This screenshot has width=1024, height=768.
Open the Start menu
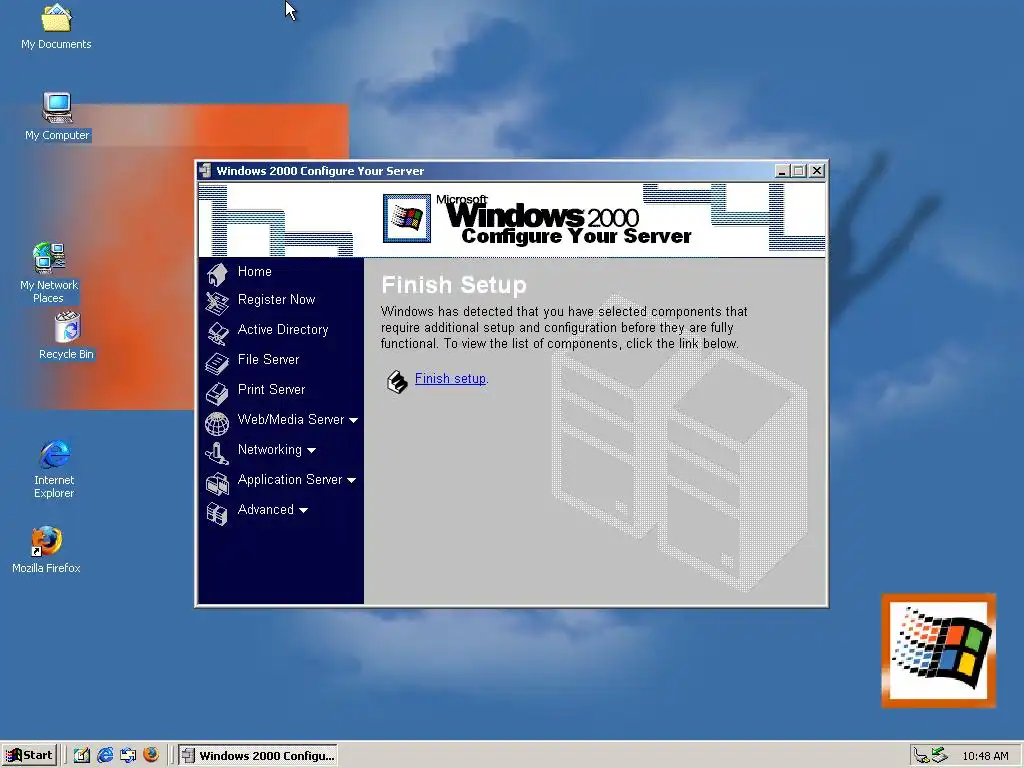tap(29, 755)
